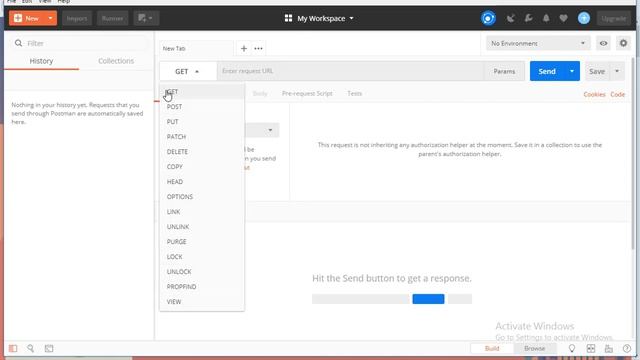
Task: Select COPY from method list
Action: tap(202, 167)
